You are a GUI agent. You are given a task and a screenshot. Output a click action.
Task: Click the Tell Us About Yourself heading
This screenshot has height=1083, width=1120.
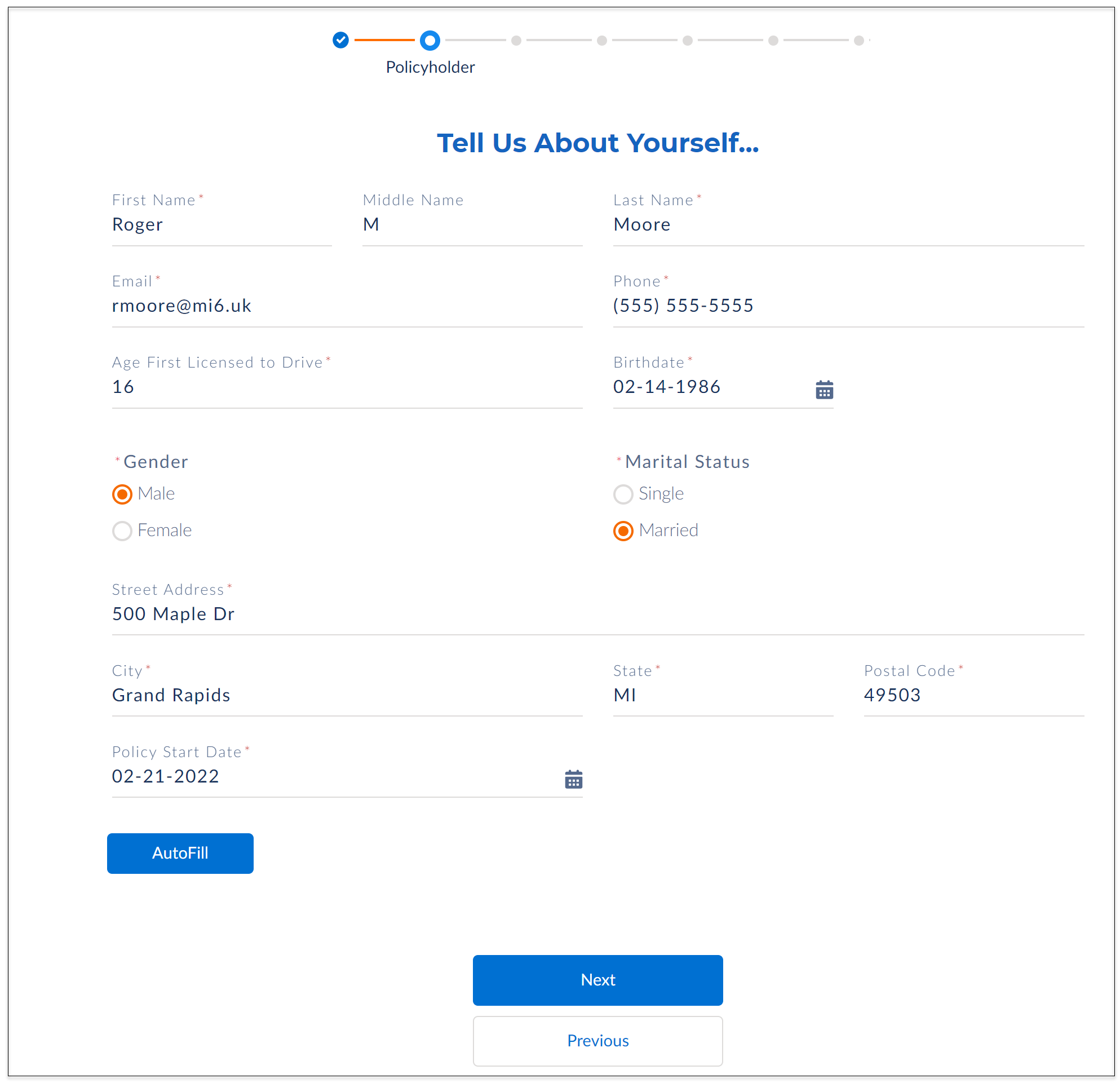[x=597, y=143]
